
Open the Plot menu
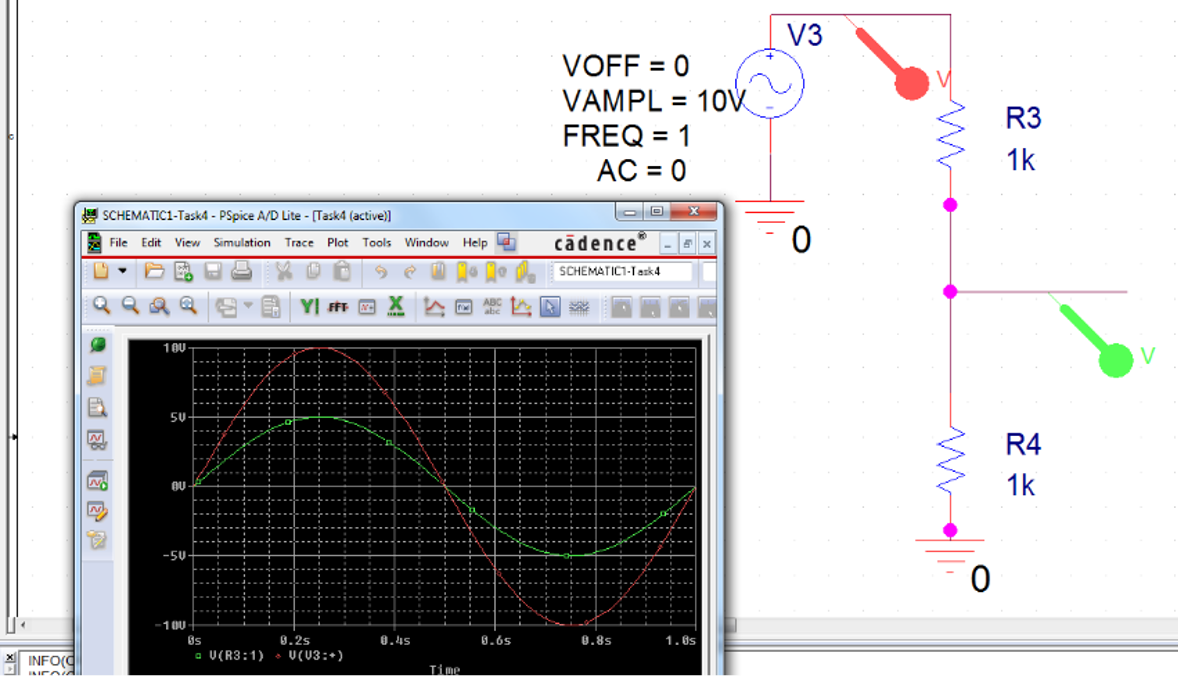(x=338, y=242)
